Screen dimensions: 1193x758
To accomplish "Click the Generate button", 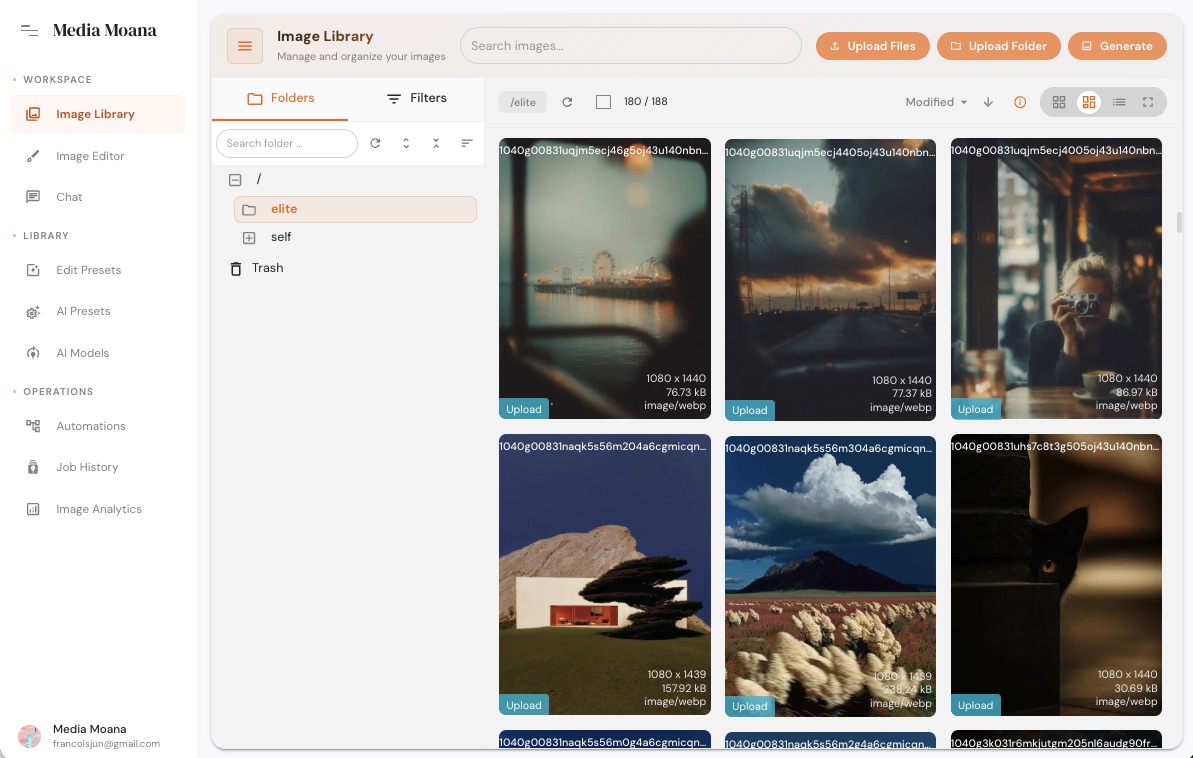I will [1117, 46].
